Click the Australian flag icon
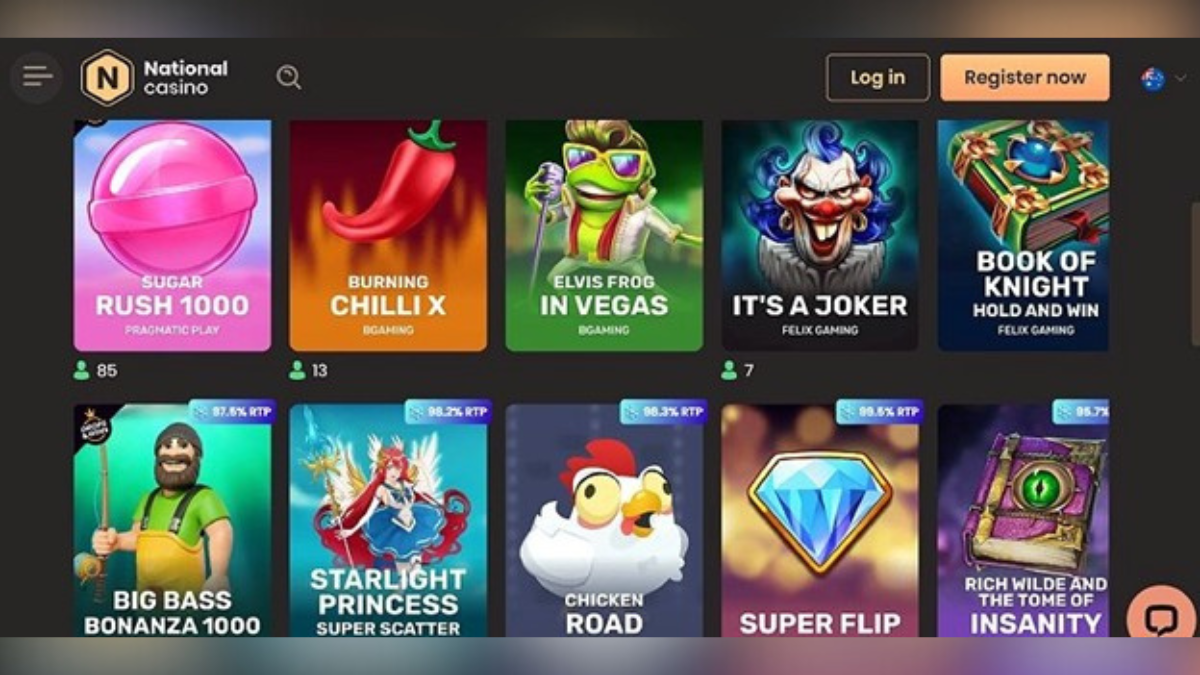 (x=1153, y=79)
